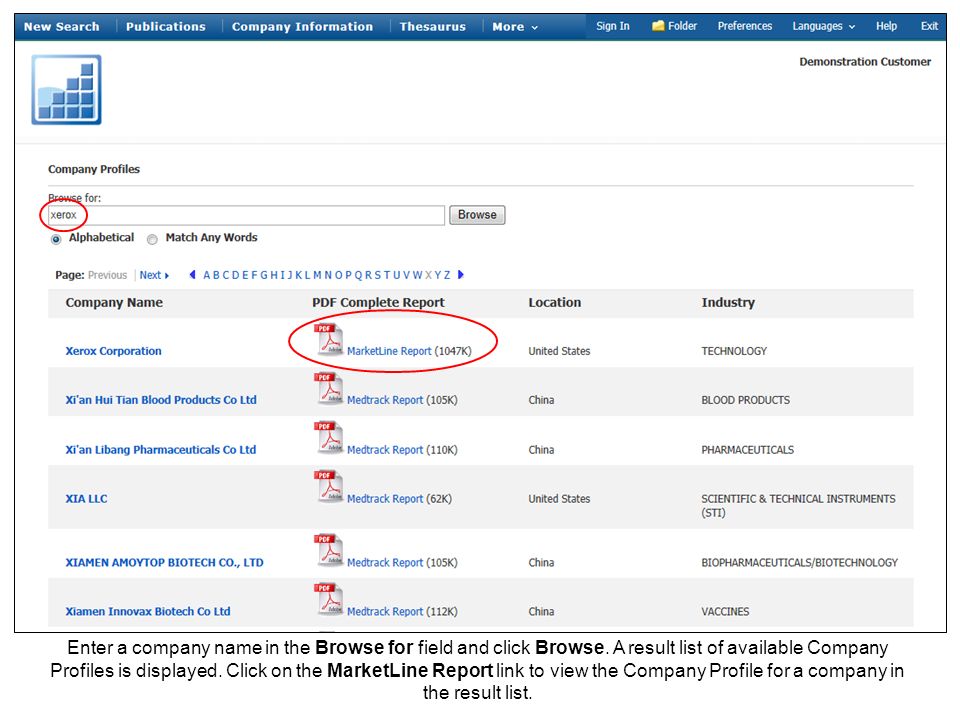The width and height of the screenshot is (960, 720).
Task: Jump to letter A in alphabet index
Action: (x=207, y=275)
